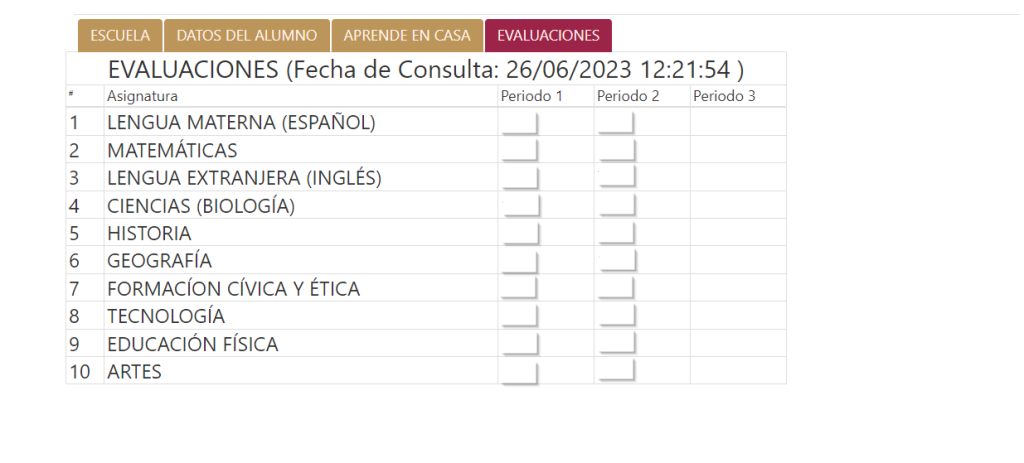1024x463 pixels.
Task: Click the EVALUACIONES Fecha de Consulta heading
Action: click(426, 70)
